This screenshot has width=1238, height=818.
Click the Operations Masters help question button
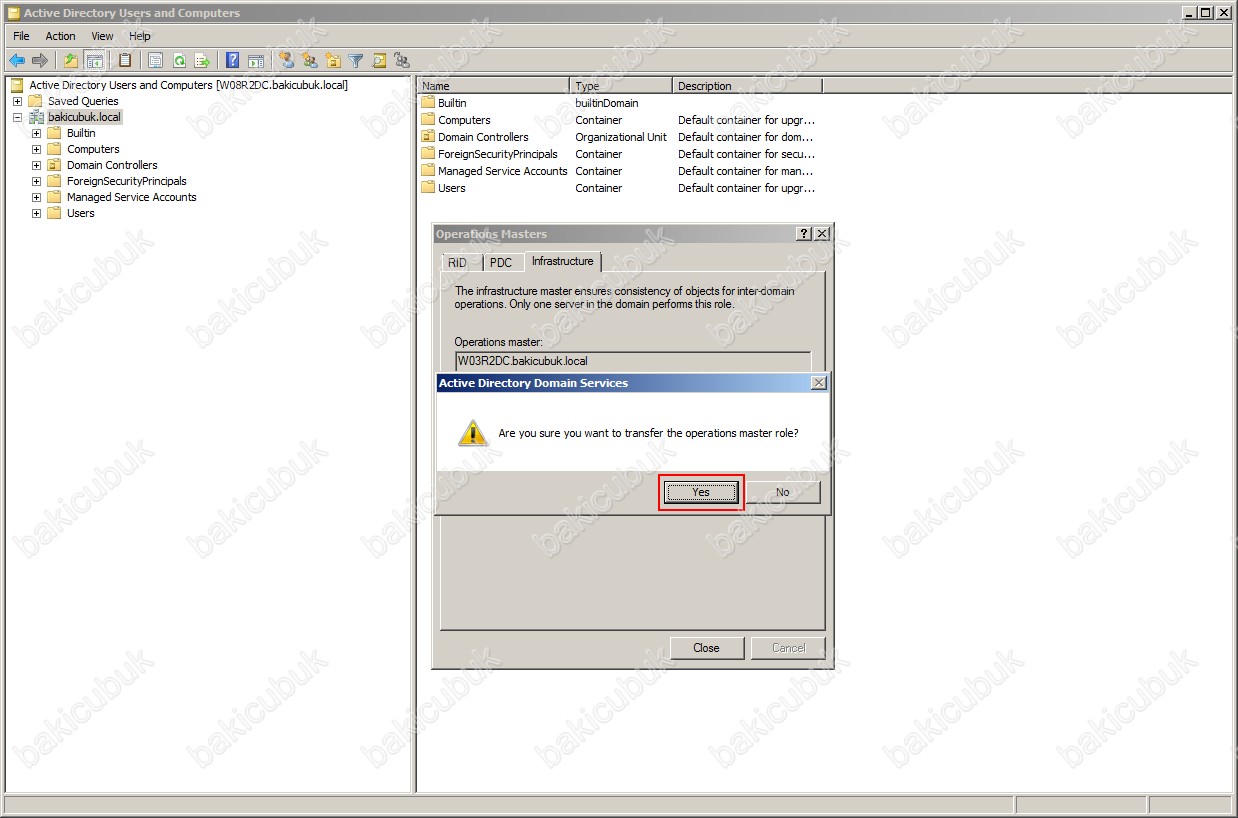click(x=804, y=233)
